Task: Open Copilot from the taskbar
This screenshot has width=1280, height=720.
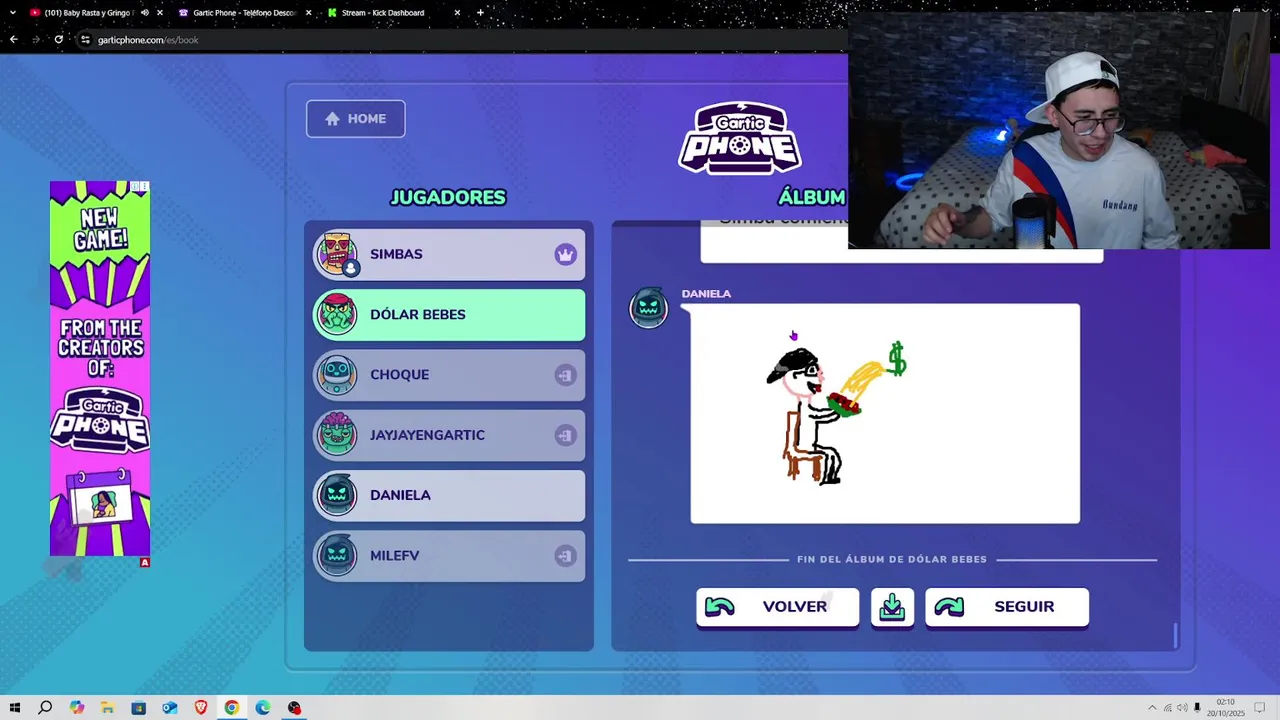Action: pyautogui.click(x=77, y=708)
